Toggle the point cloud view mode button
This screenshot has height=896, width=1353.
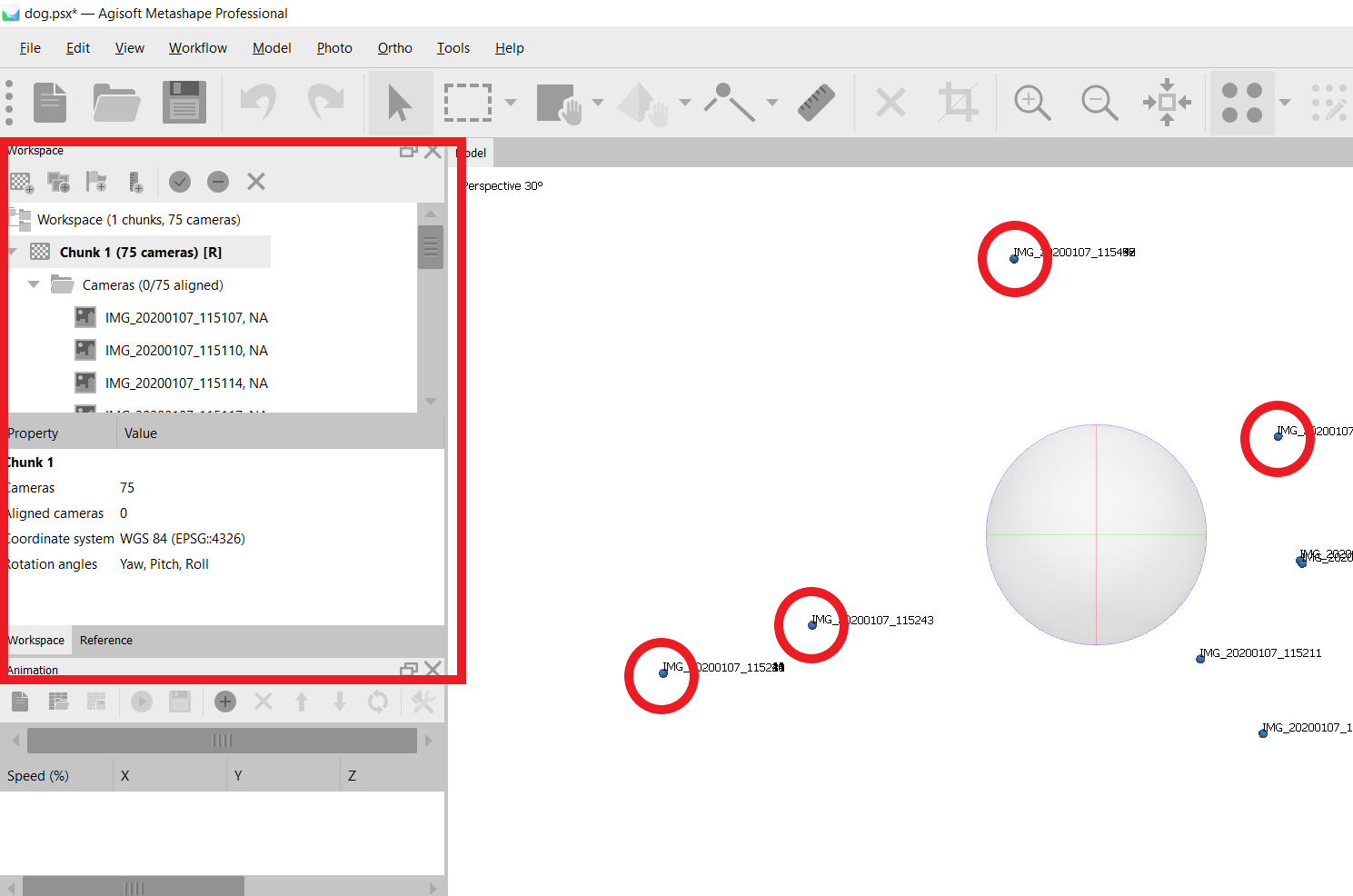click(x=1242, y=103)
